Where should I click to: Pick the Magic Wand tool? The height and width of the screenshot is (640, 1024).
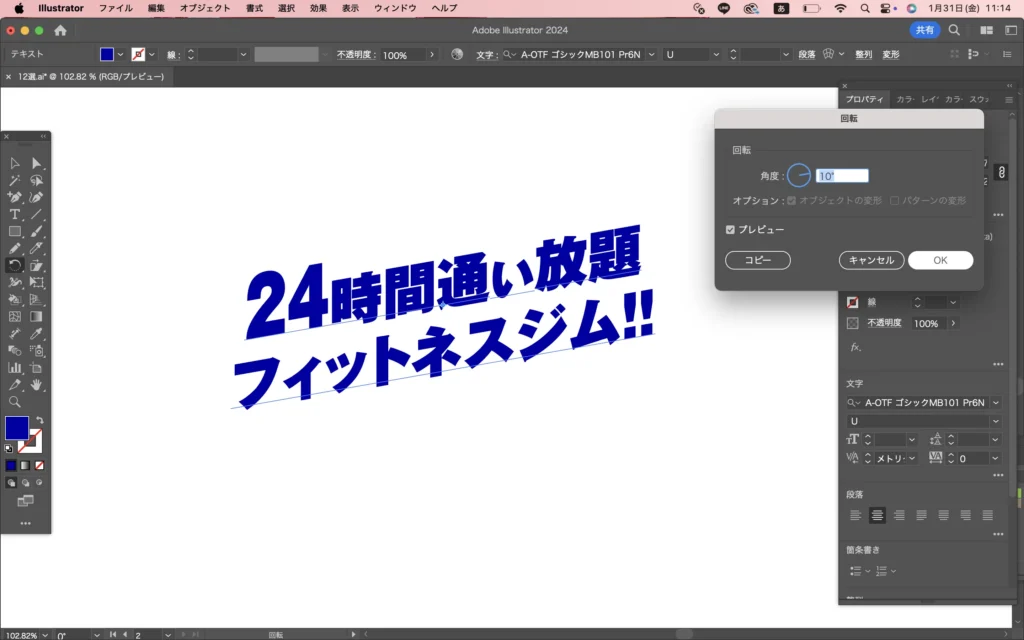(x=15, y=180)
